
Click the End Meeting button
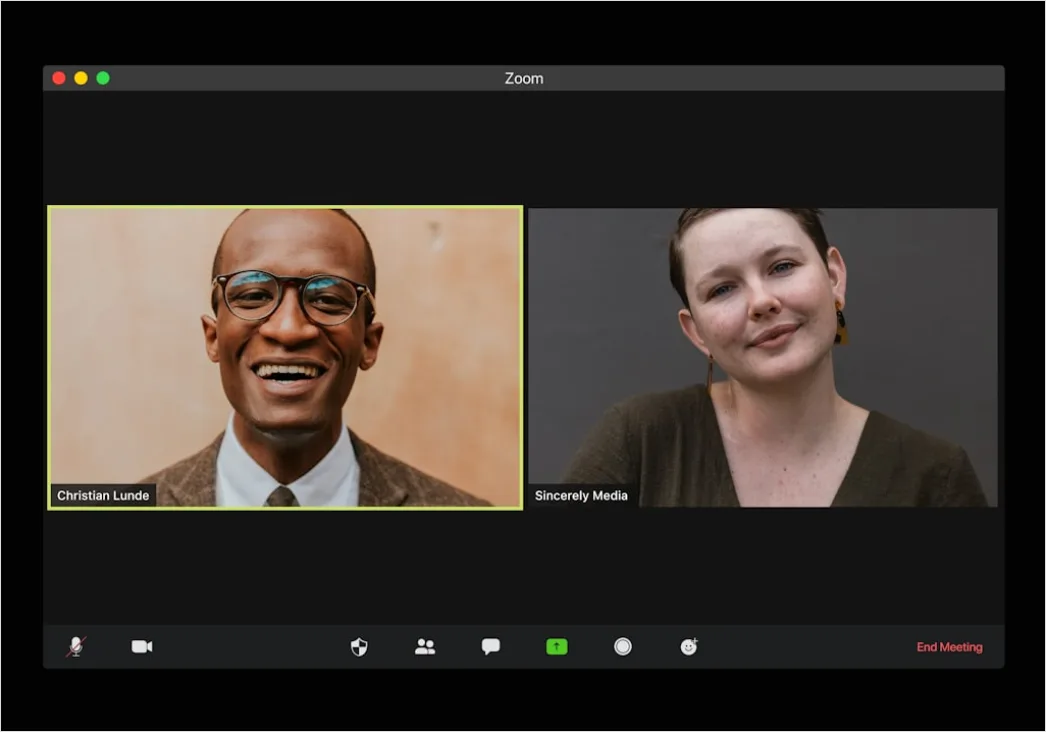pyautogui.click(x=949, y=647)
